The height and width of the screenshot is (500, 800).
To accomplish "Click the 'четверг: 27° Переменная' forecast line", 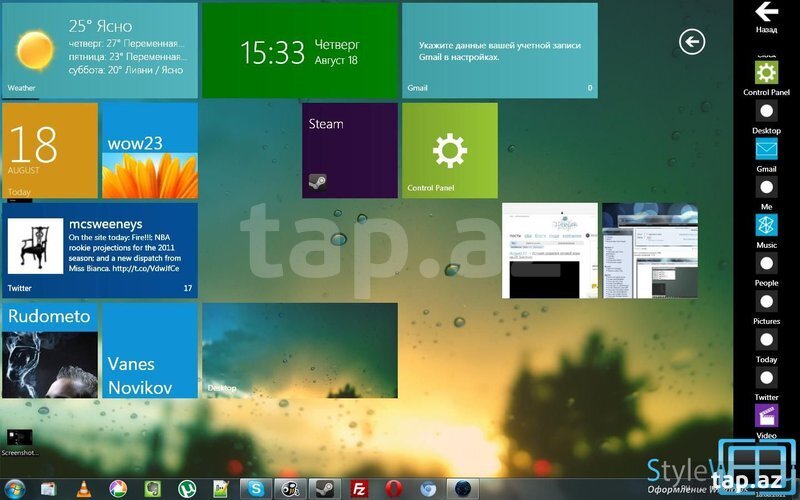I will coord(127,44).
